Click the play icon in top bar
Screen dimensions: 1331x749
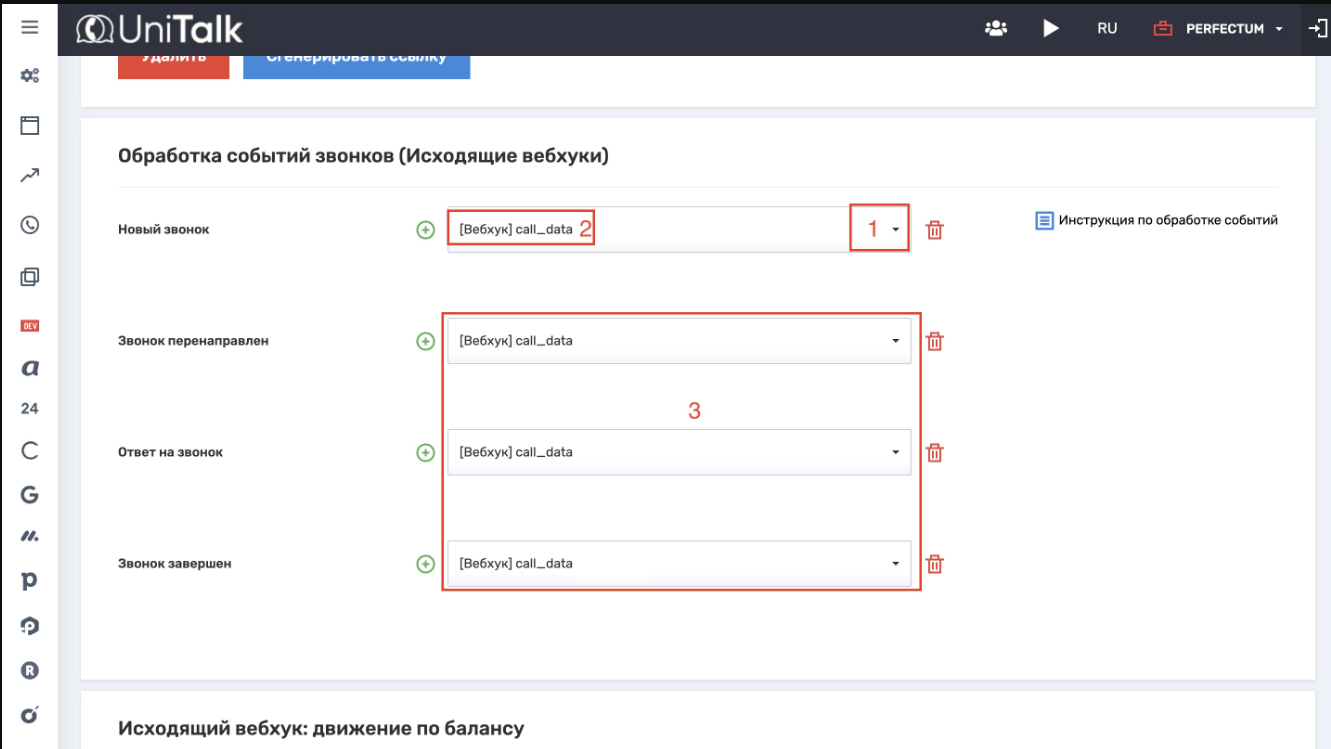pyautogui.click(x=1050, y=28)
